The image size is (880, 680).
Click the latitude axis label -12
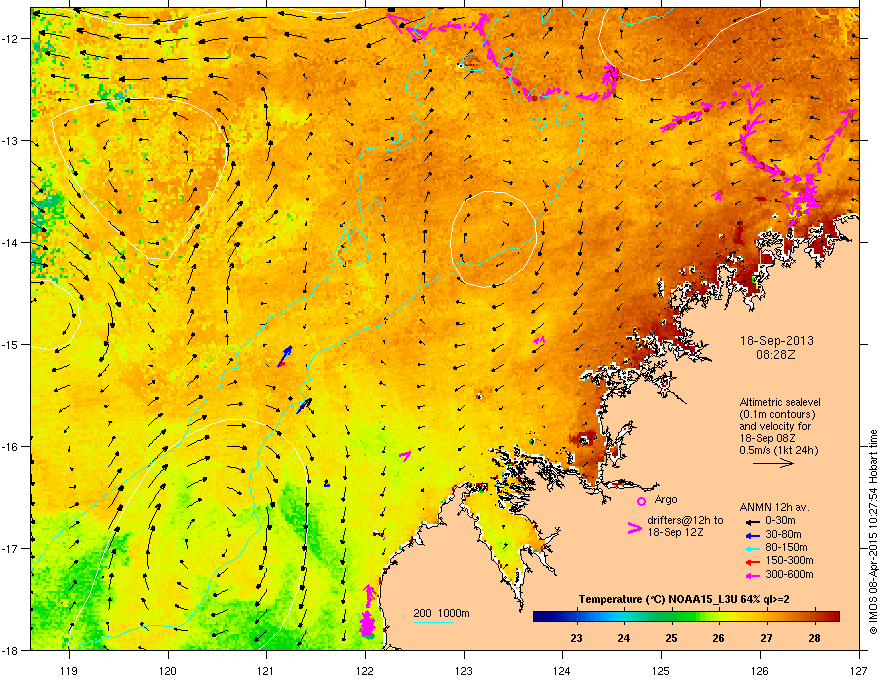point(9,39)
